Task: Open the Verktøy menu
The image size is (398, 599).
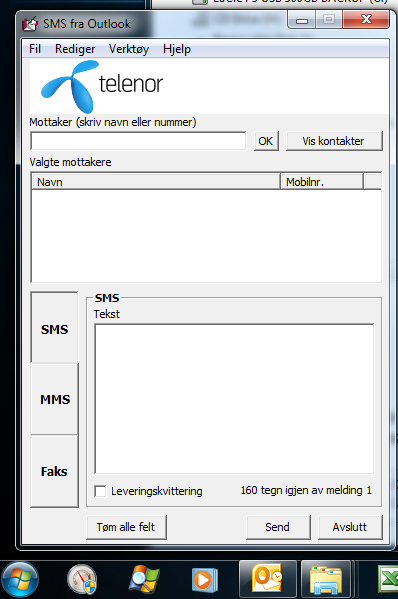Action: click(129, 49)
